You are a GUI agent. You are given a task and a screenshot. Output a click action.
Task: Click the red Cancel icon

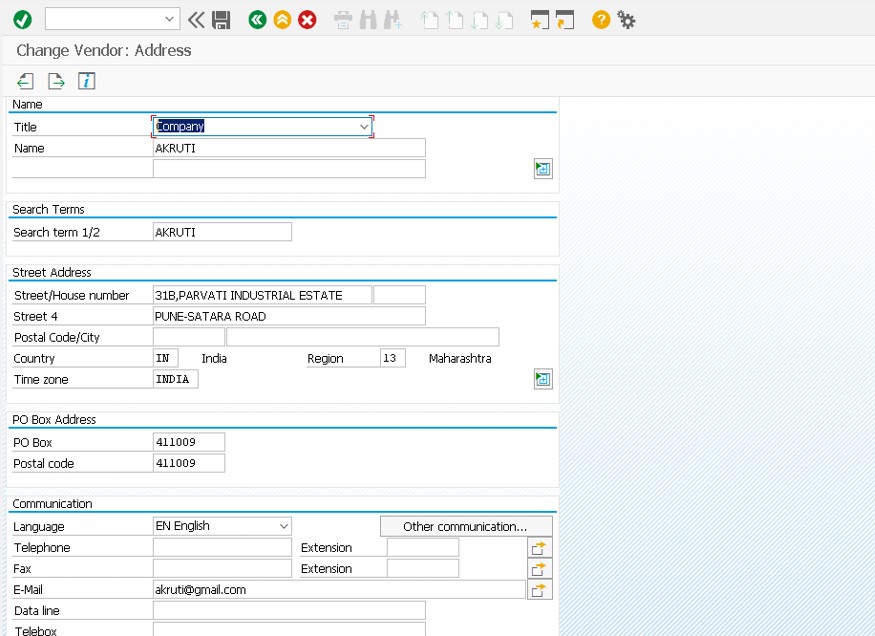pos(307,20)
